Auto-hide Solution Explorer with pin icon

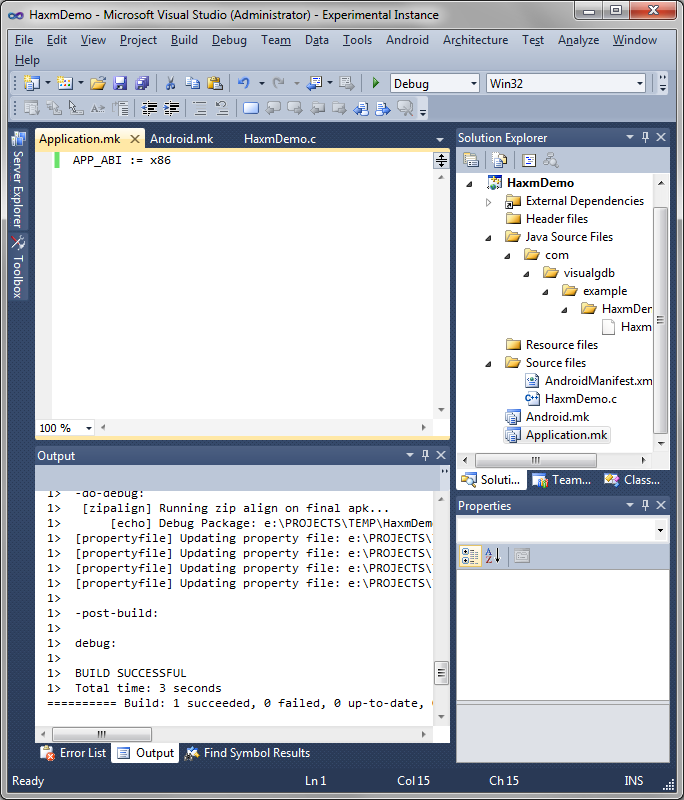[645, 137]
